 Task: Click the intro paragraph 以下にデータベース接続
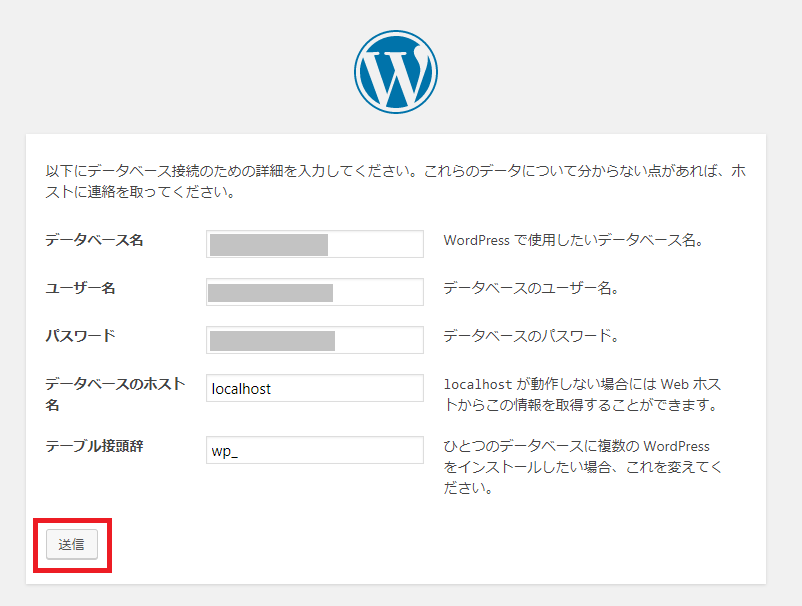[395, 181]
